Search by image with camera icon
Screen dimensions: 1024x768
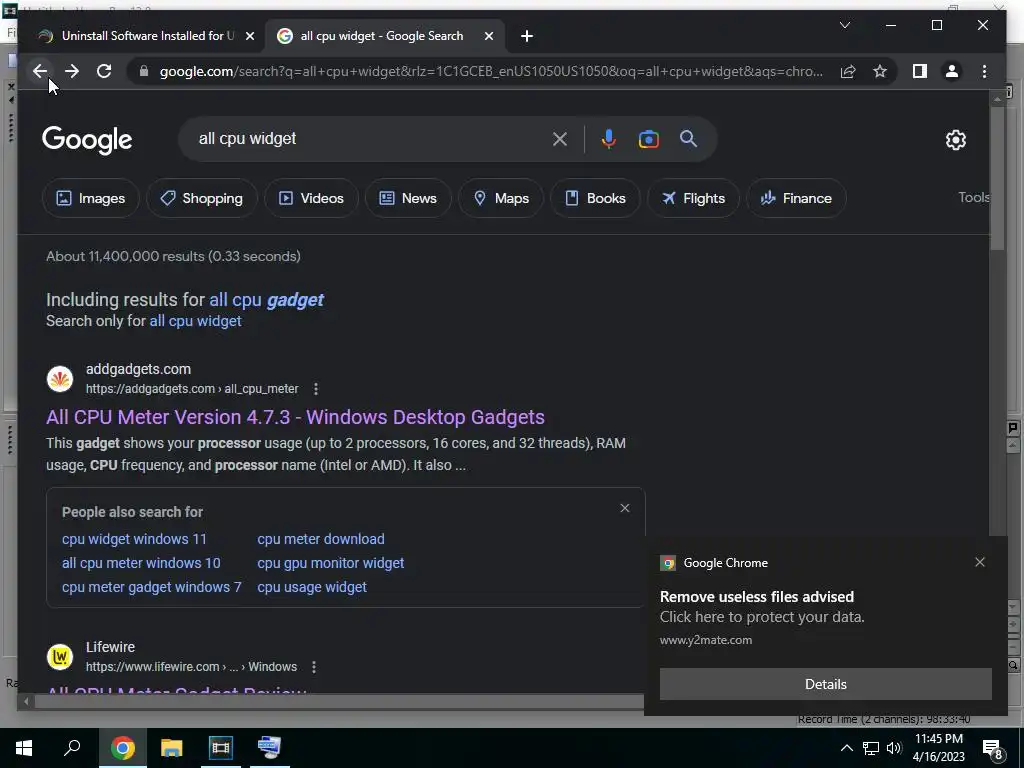point(648,139)
